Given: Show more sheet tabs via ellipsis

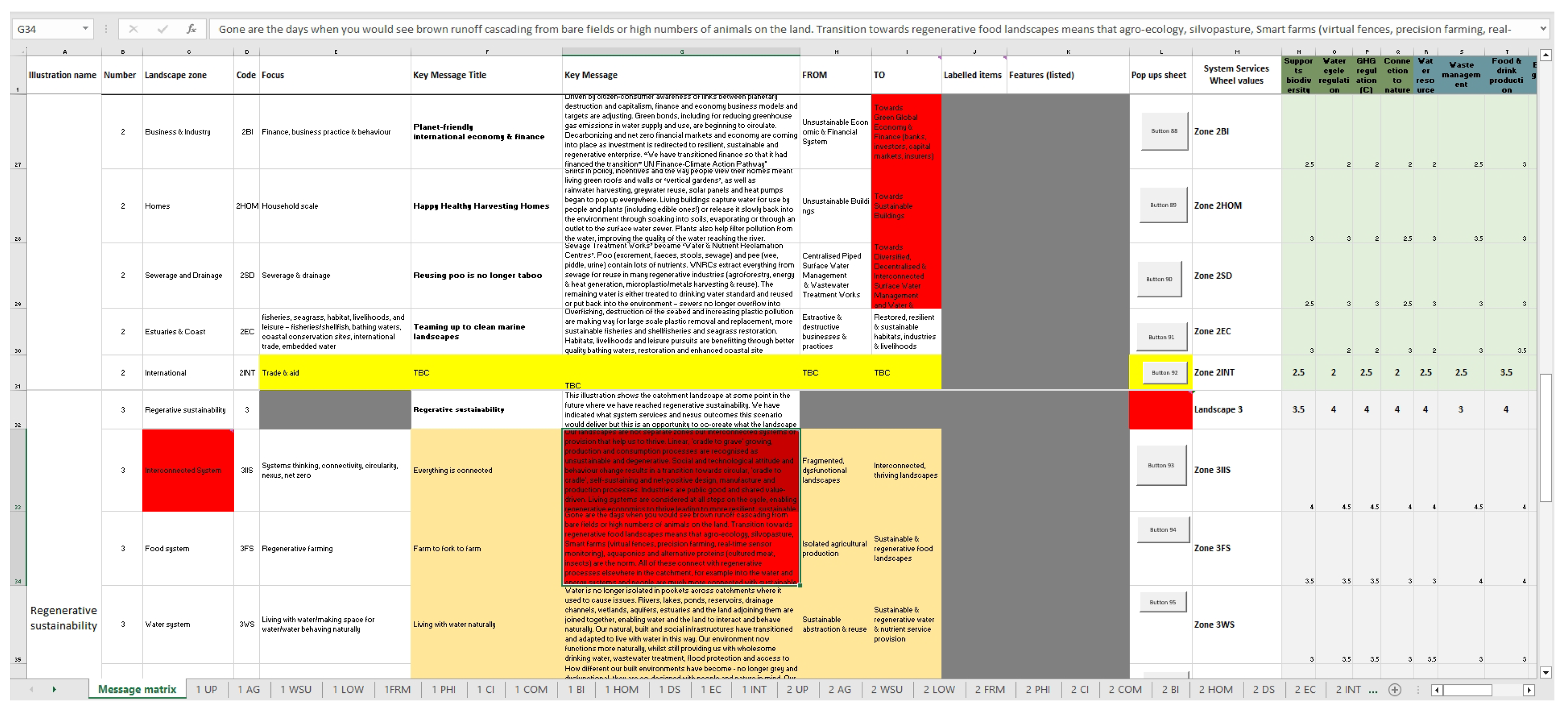Looking at the screenshot, I should click(x=1372, y=690).
